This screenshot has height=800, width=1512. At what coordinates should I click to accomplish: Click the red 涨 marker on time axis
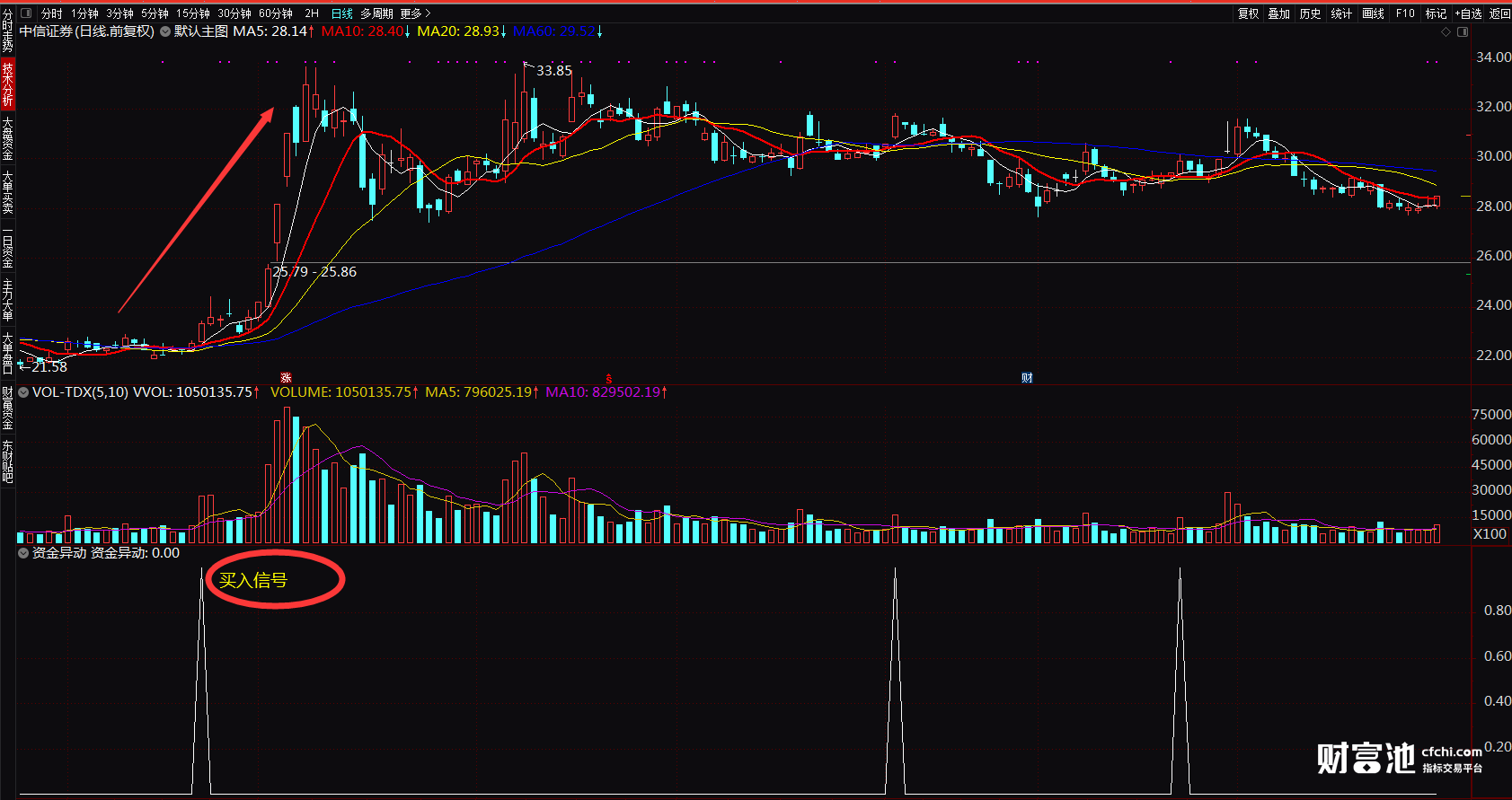tap(286, 378)
